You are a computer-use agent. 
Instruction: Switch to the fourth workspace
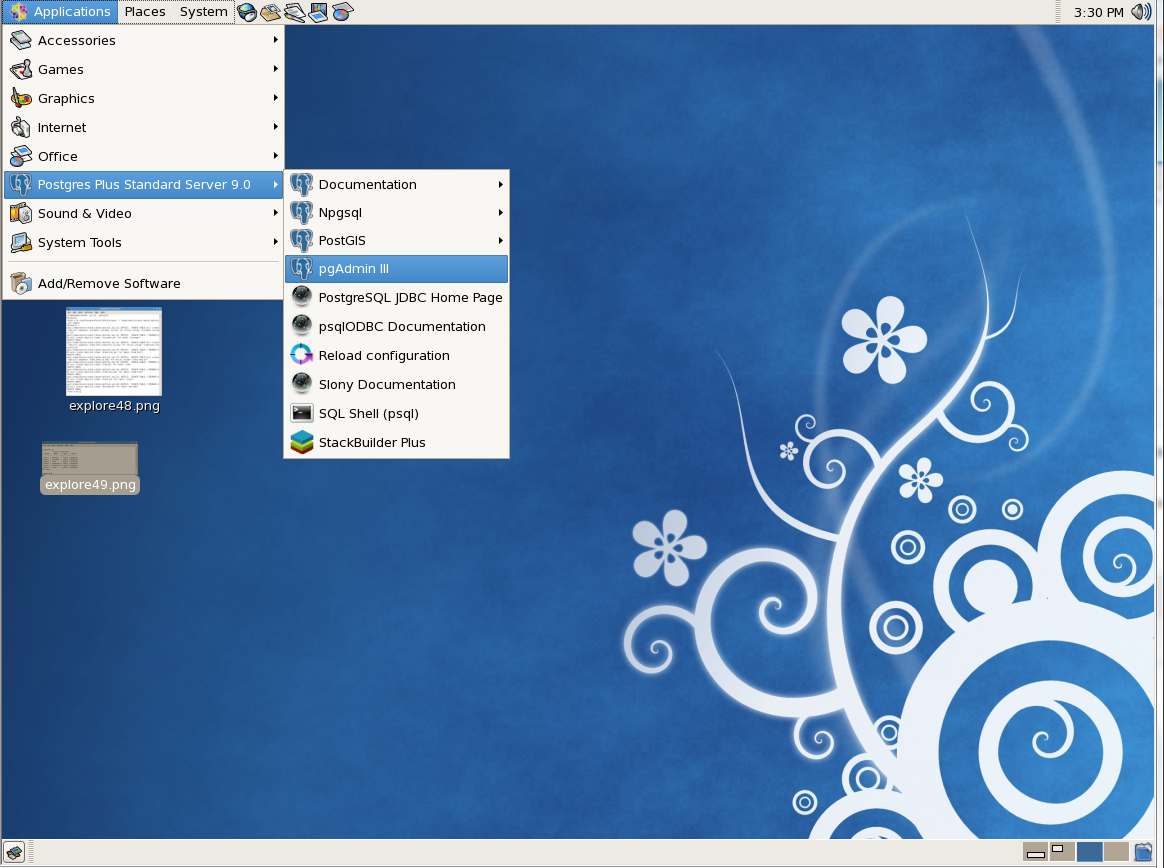click(x=1116, y=852)
